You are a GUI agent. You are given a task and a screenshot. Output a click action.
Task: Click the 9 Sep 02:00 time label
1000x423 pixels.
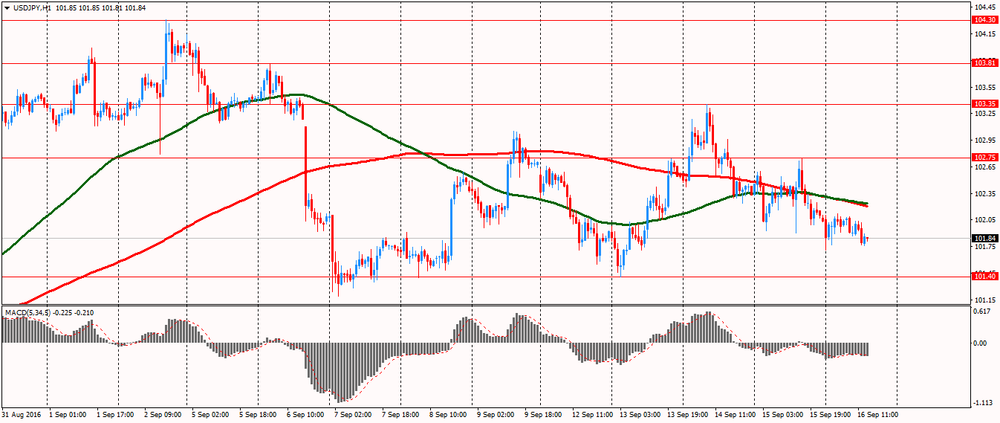(x=495, y=414)
